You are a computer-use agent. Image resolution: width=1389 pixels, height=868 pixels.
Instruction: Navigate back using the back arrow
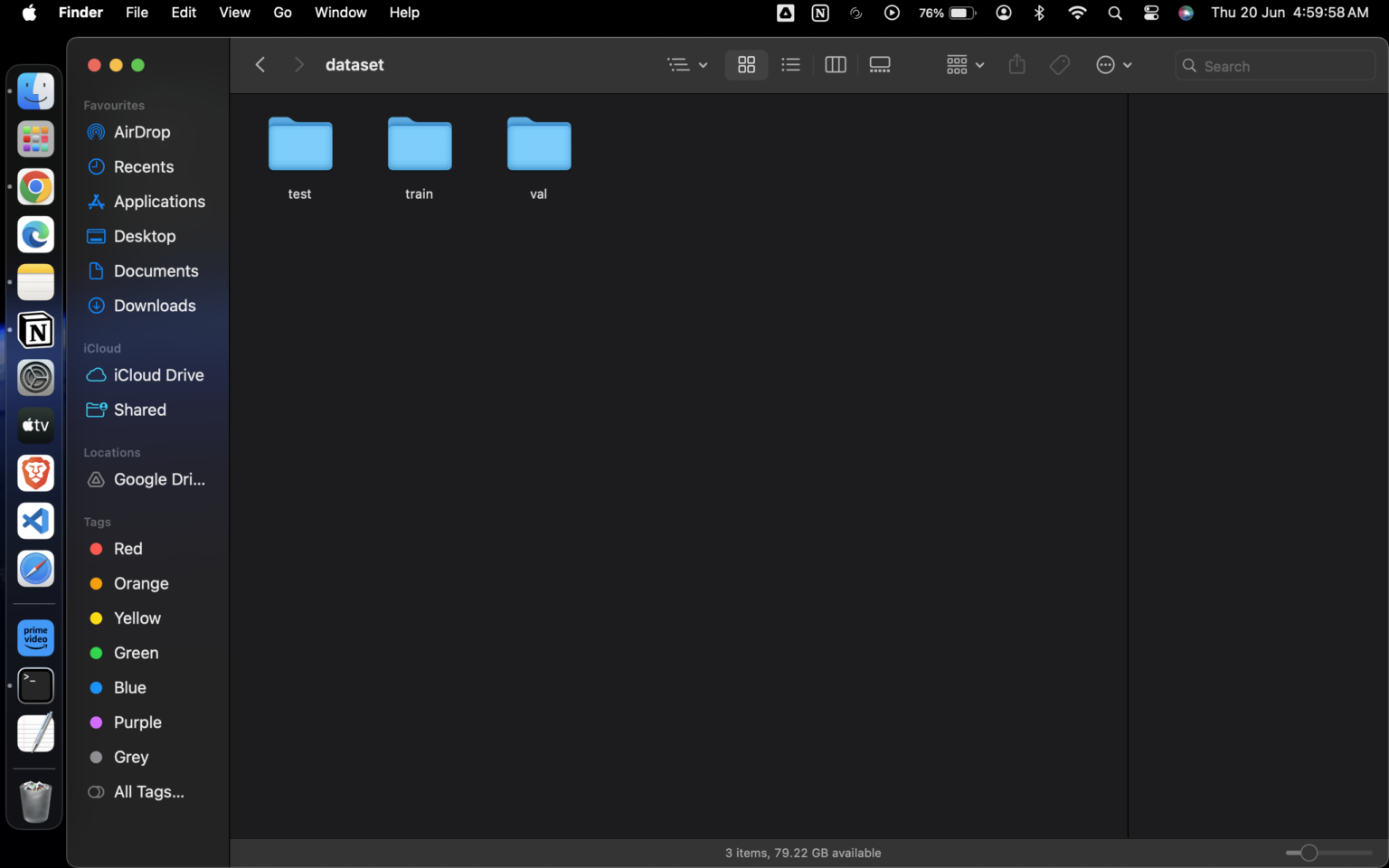click(x=260, y=64)
